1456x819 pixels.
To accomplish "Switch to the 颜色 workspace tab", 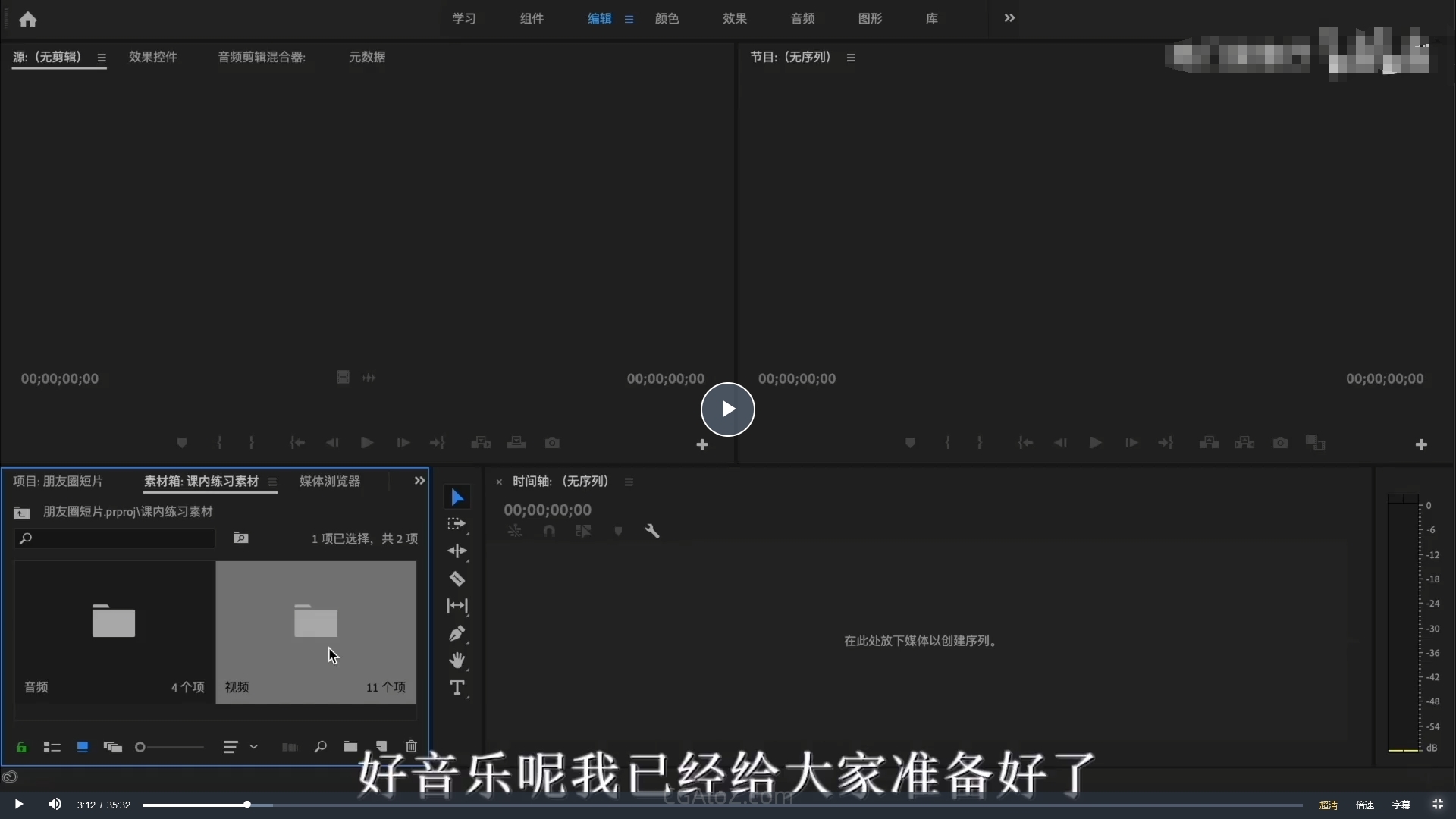I will click(667, 18).
